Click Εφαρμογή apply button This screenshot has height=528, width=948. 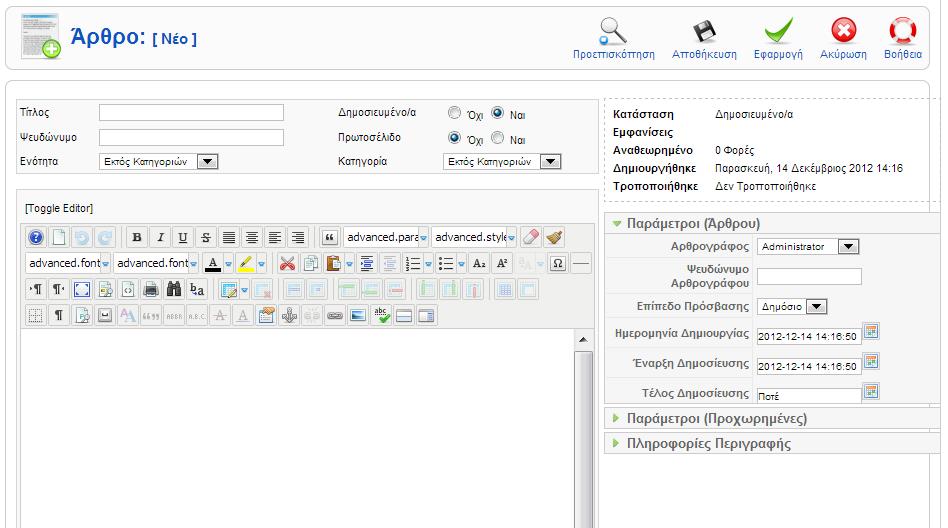[x=778, y=38]
